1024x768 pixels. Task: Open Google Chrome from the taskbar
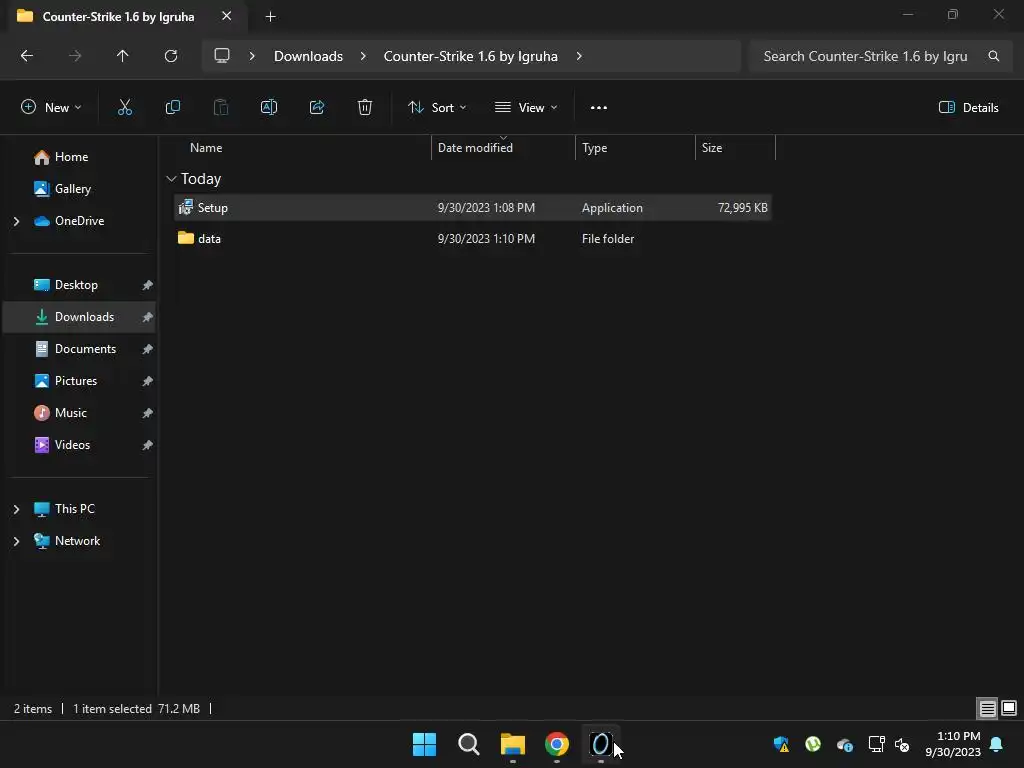[x=557, y=744]
